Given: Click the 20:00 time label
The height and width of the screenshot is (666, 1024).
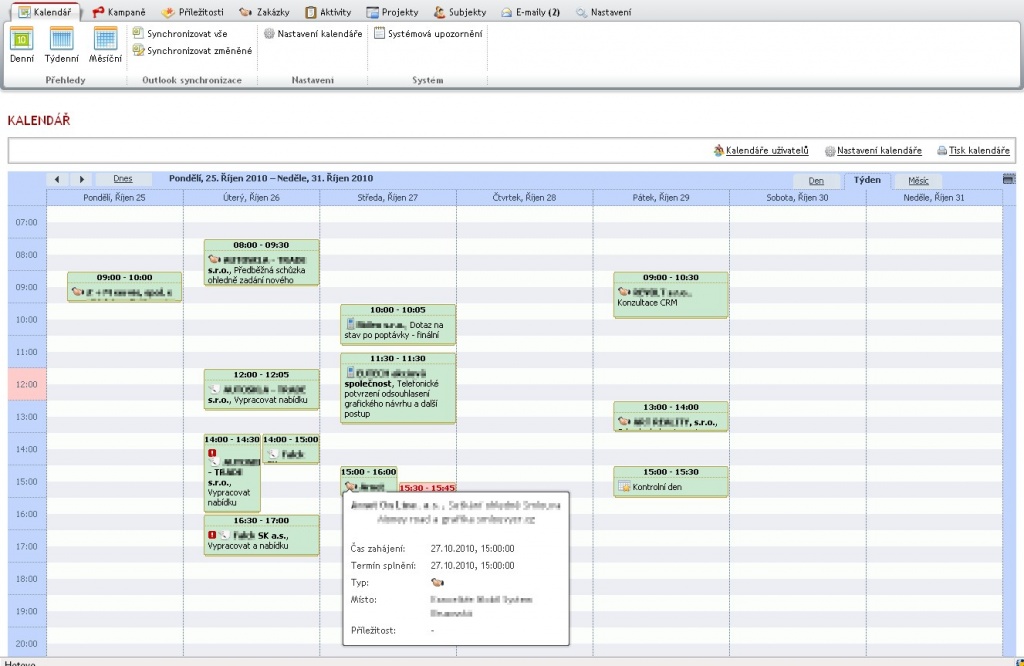Looking at the screenshot, I should click(27, 643).
